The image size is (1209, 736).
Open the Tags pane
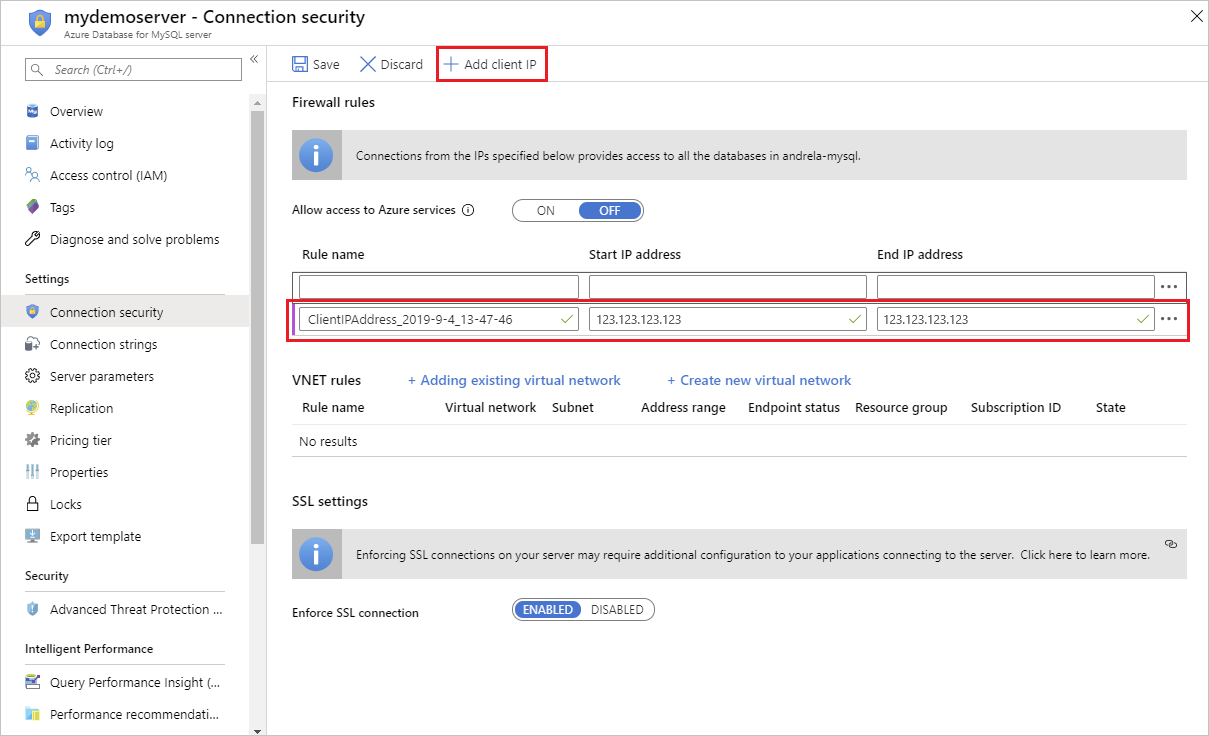[62, 207]
